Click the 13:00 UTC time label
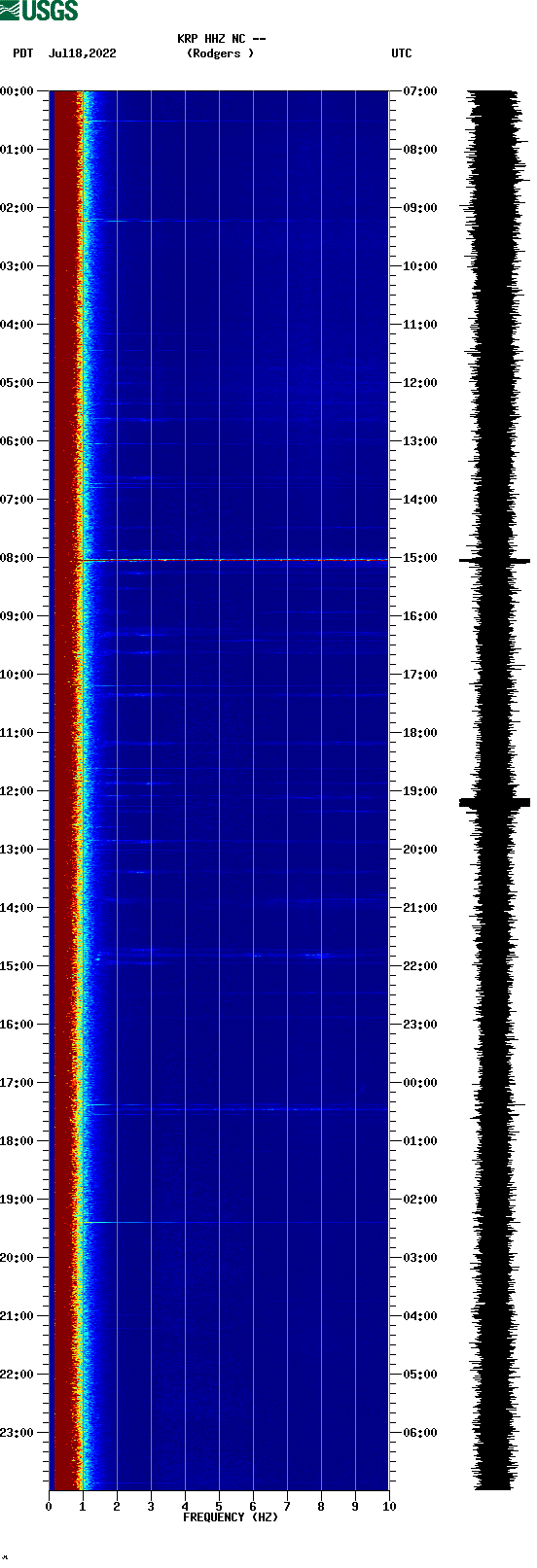This screenshot has height=1568, width=537. (420, 441)
